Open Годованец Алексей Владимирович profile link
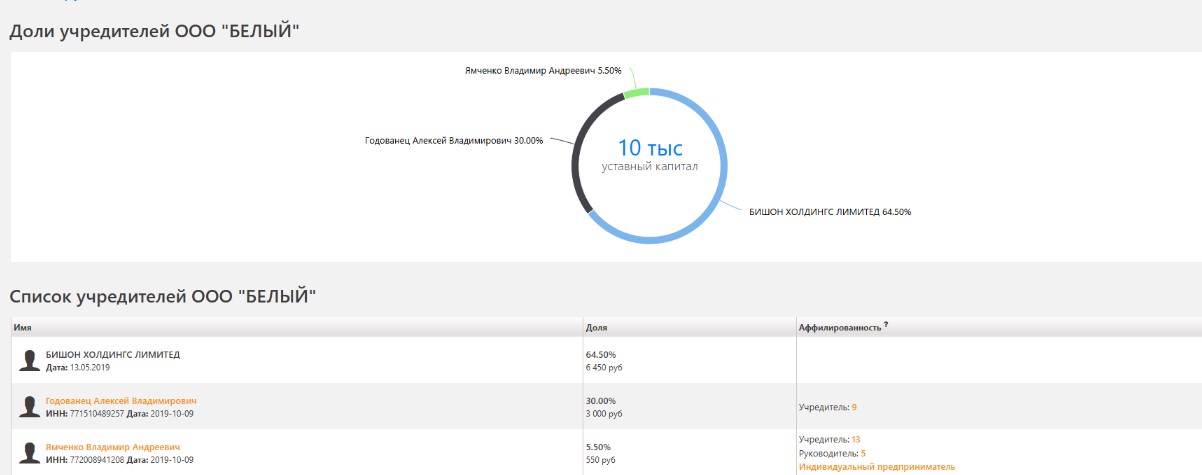Screen dimensions: 1202x475 pyautogui.click(x=121, y=400)
